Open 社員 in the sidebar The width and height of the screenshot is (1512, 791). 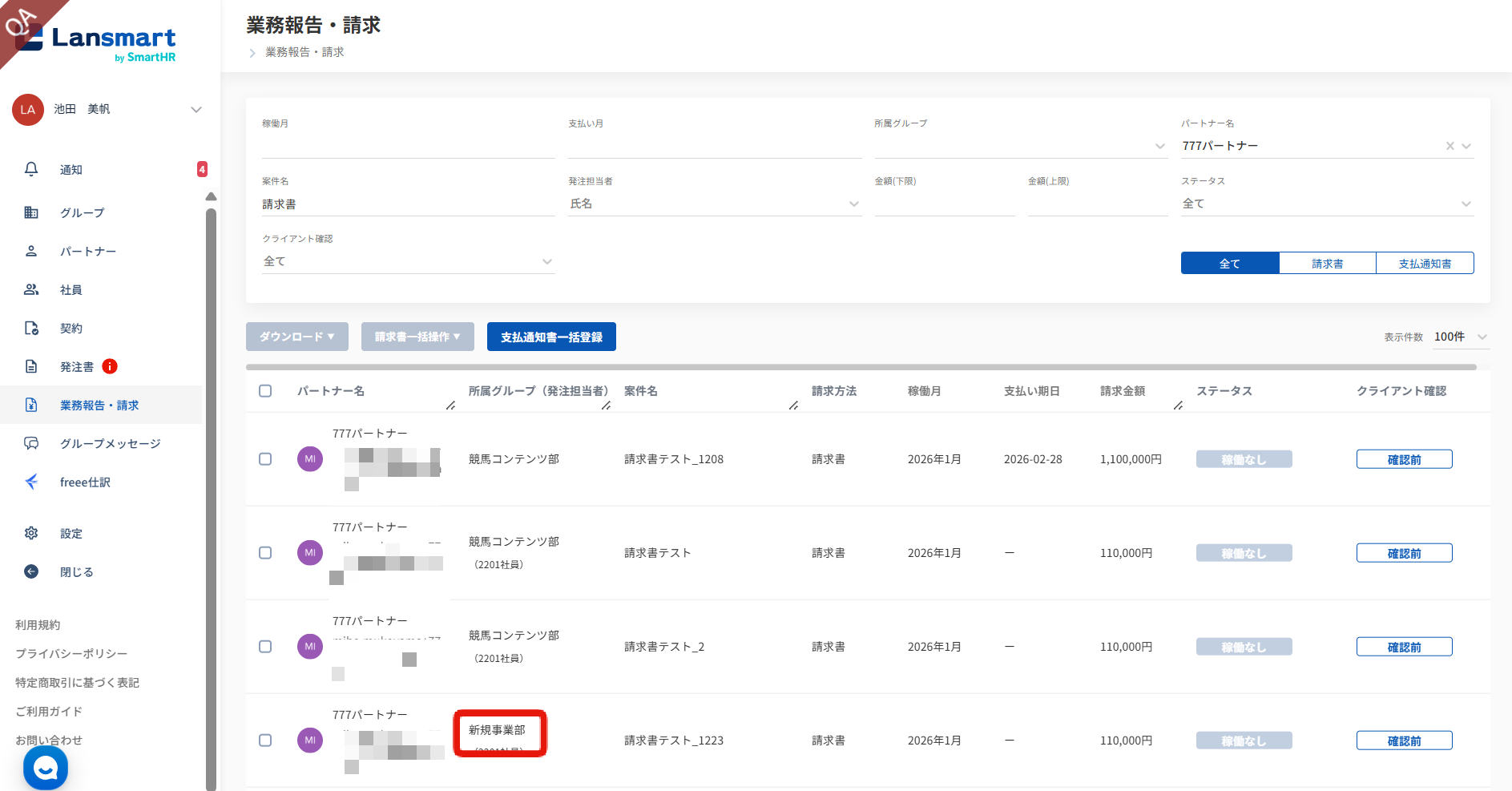[x=71, y=289]
